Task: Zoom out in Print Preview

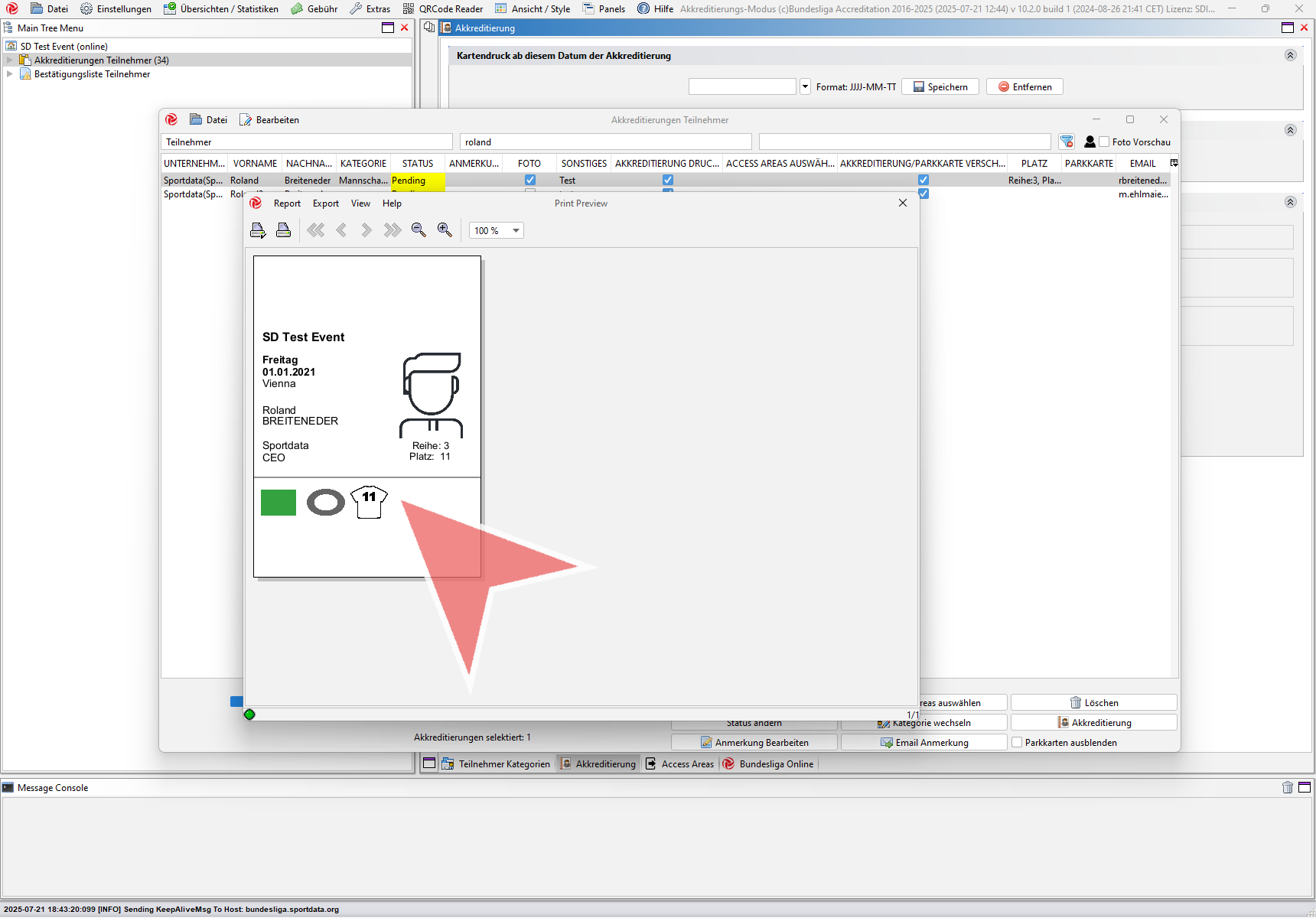Action: pos(419,230)
